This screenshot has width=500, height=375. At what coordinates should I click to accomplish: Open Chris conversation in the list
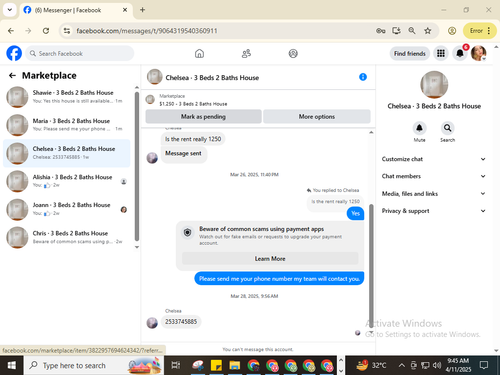coord(67,237)
